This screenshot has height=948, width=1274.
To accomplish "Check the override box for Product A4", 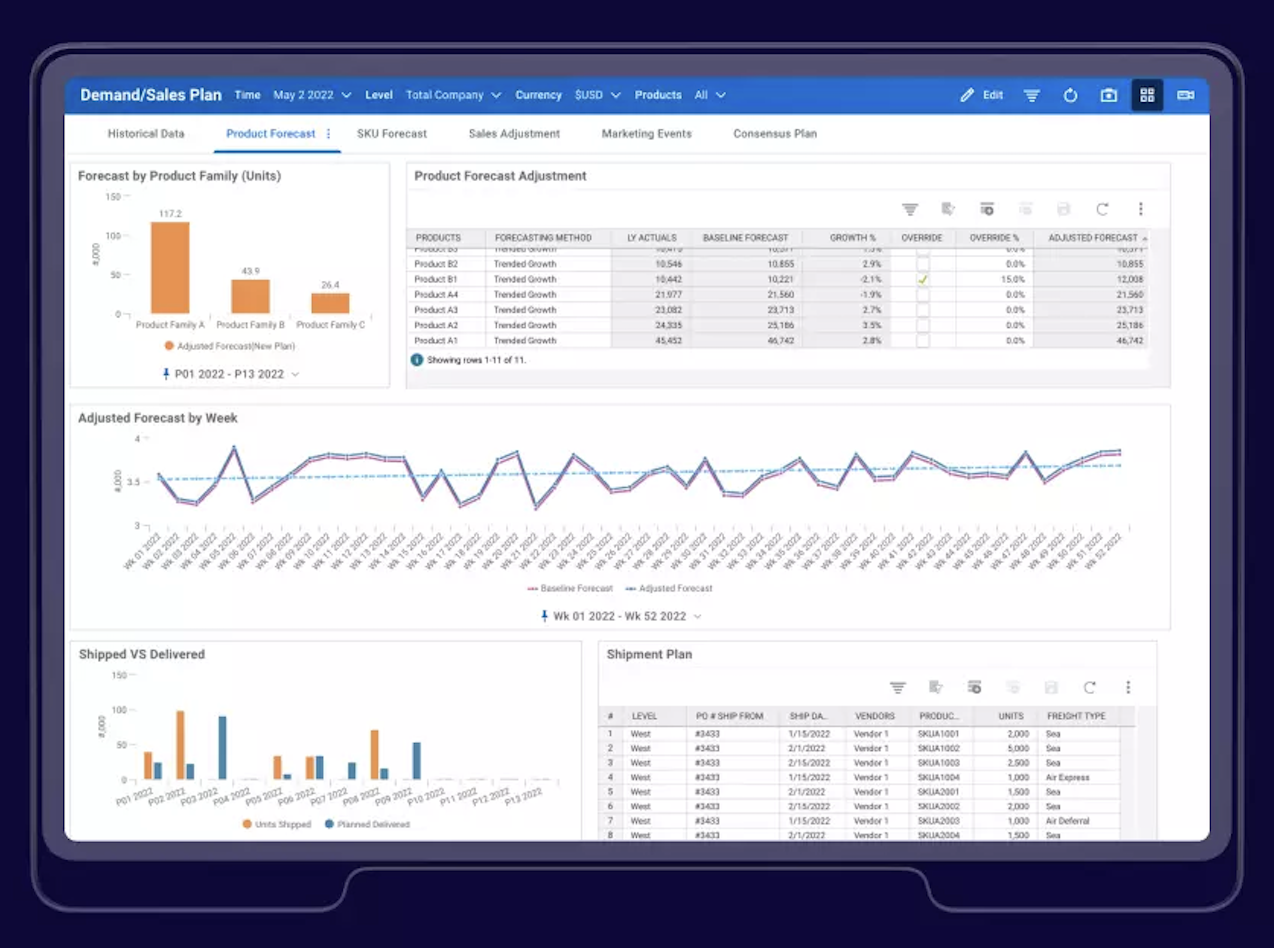I will tap(923, 295).
